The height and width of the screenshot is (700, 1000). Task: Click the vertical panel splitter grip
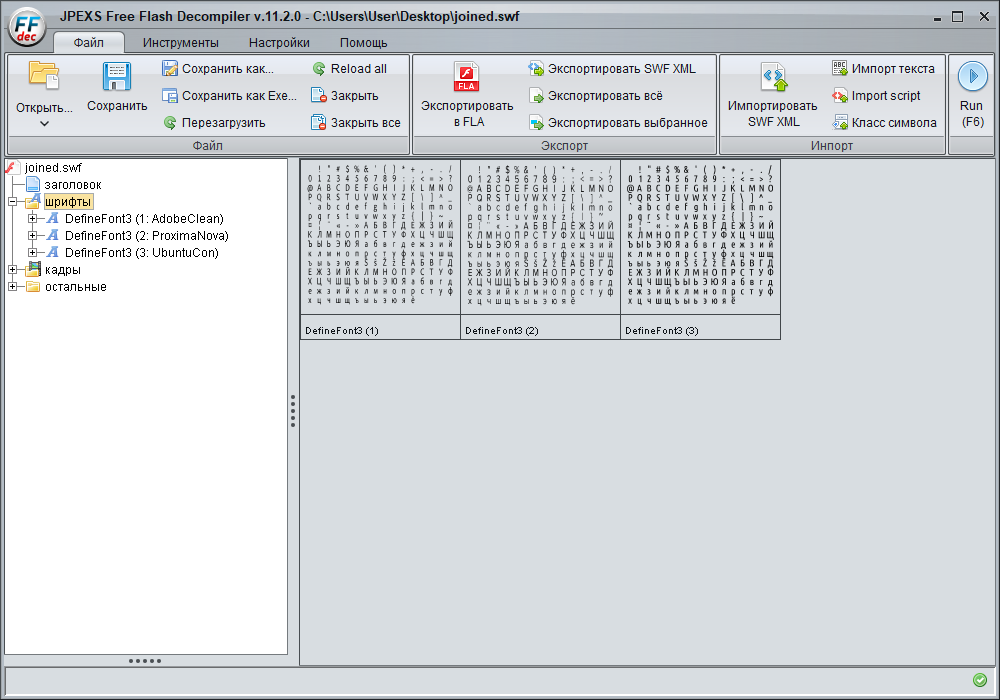pyautogui.click(x=293, y=411)
